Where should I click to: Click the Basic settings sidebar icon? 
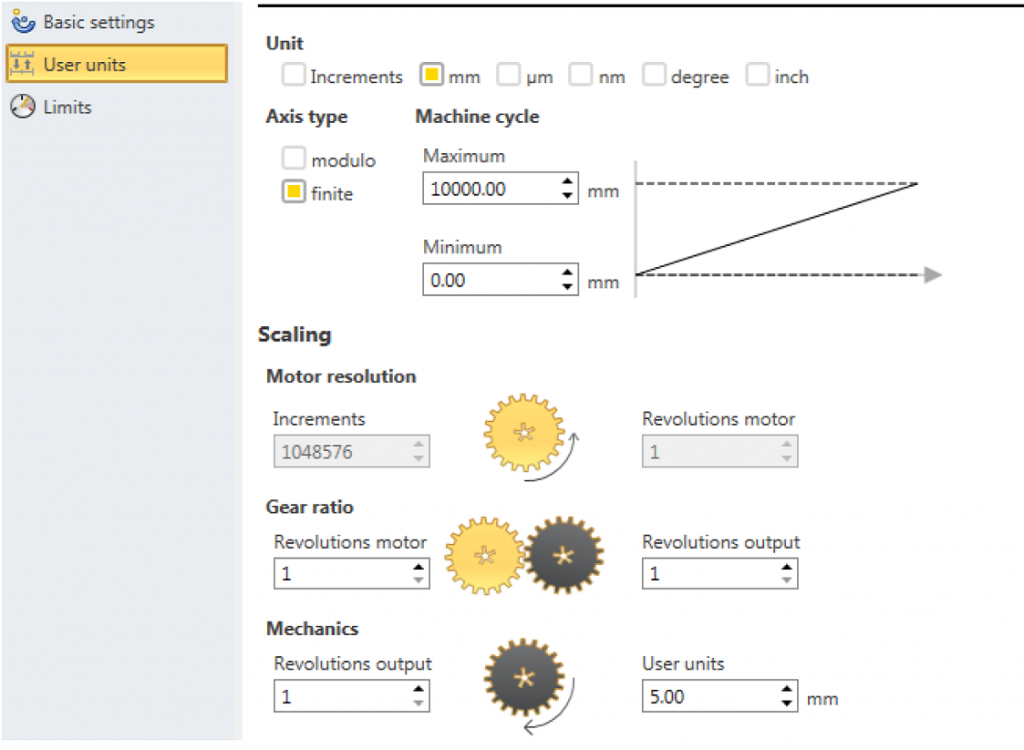click(x=22, y=21)
